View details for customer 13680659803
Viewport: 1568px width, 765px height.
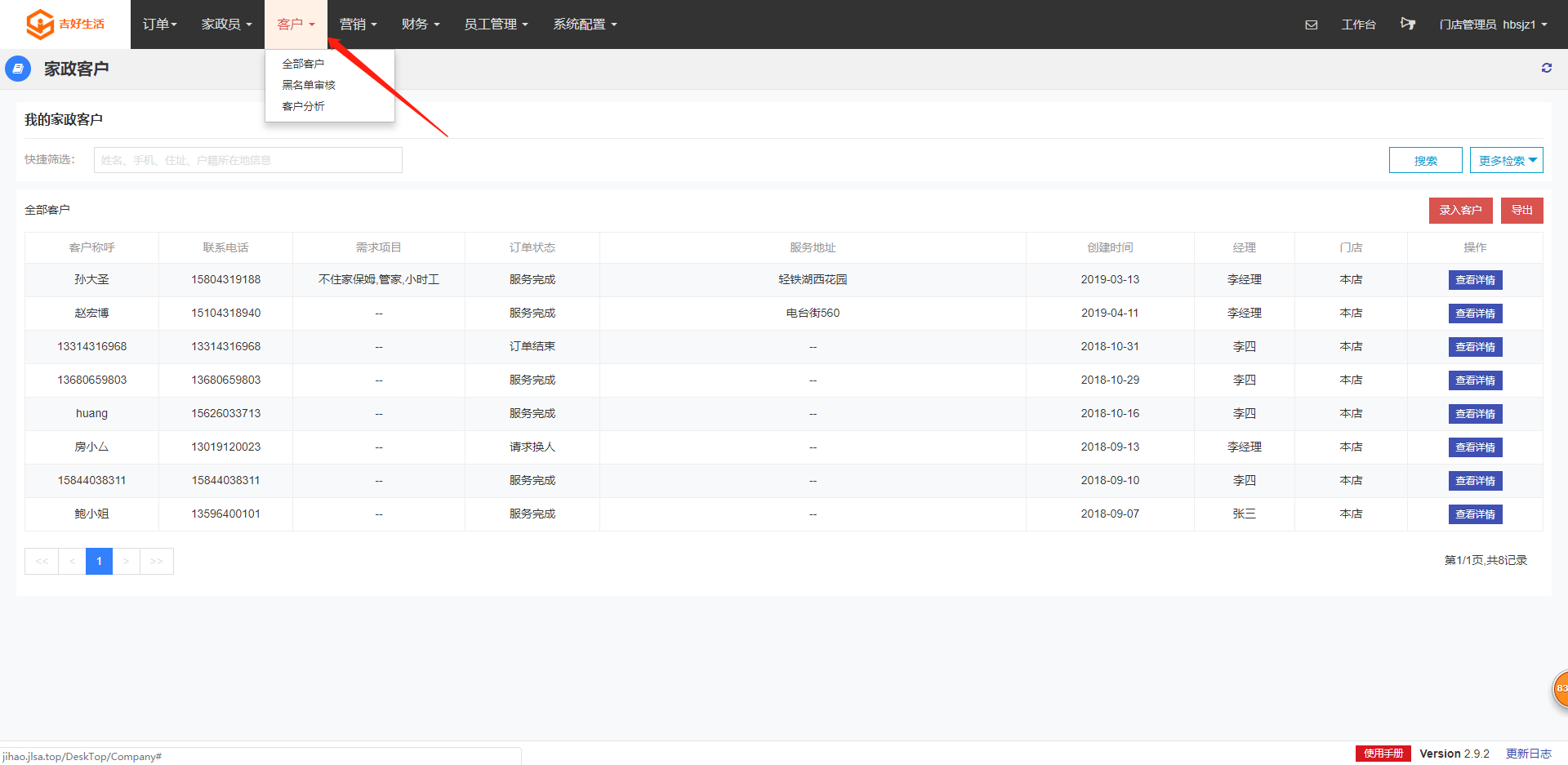point(1475,380)
